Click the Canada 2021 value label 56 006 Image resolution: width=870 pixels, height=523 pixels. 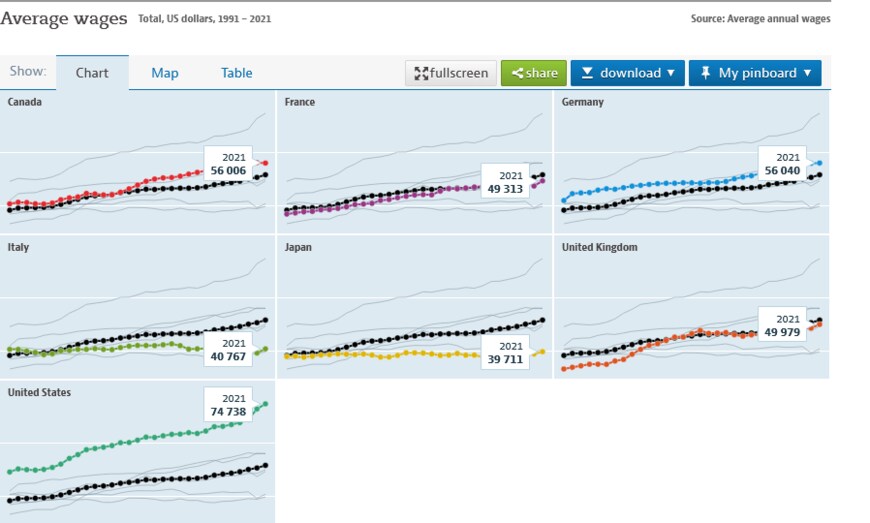coord(228,171)
